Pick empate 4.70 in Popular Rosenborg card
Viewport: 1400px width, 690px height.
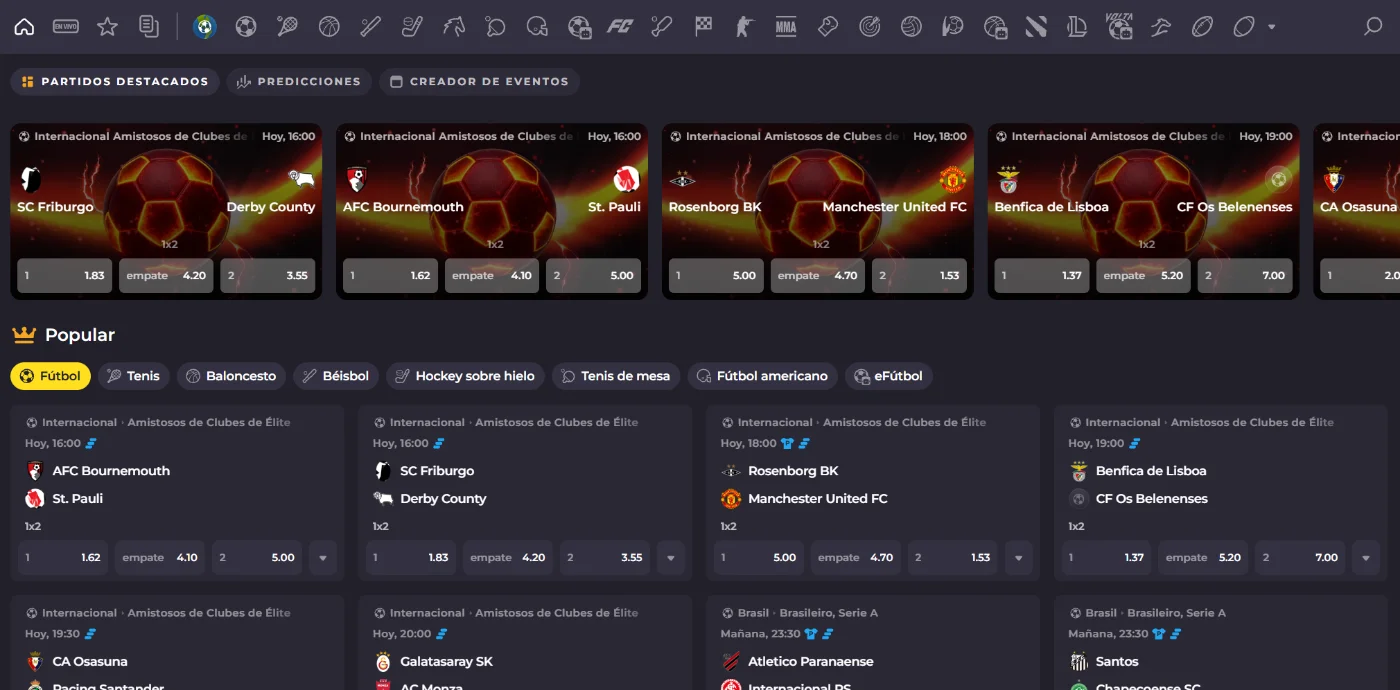point(856,558)
